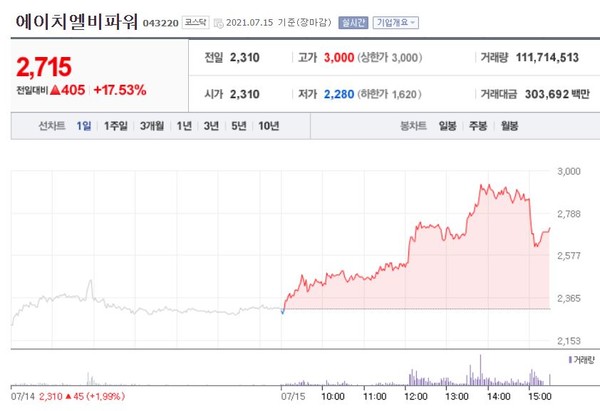Select the 1일 line chart tab
The image size is (600, 411).
click(83, 126)
